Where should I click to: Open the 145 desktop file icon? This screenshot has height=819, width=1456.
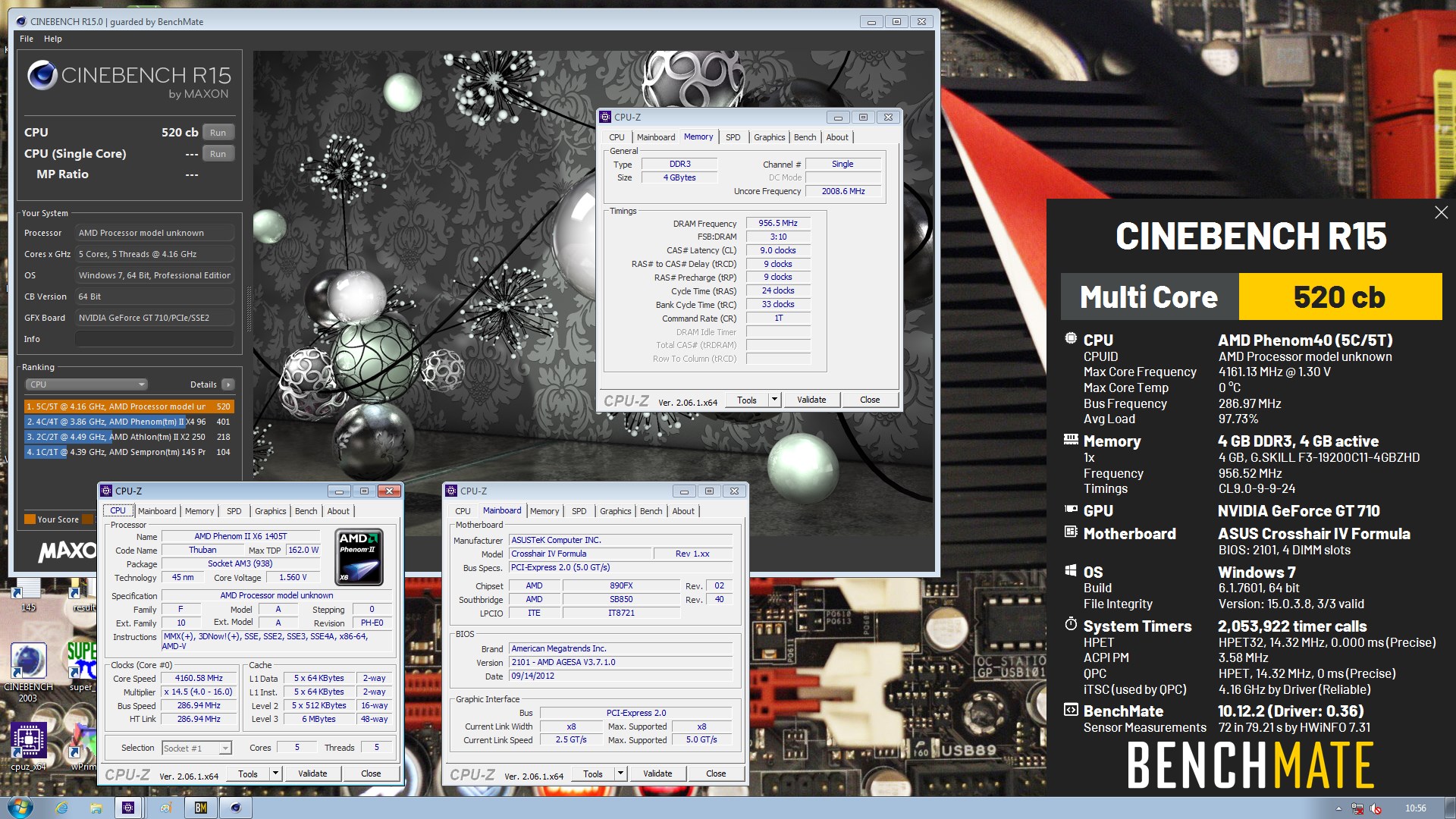pyautogui.click(x=28, y=595)
